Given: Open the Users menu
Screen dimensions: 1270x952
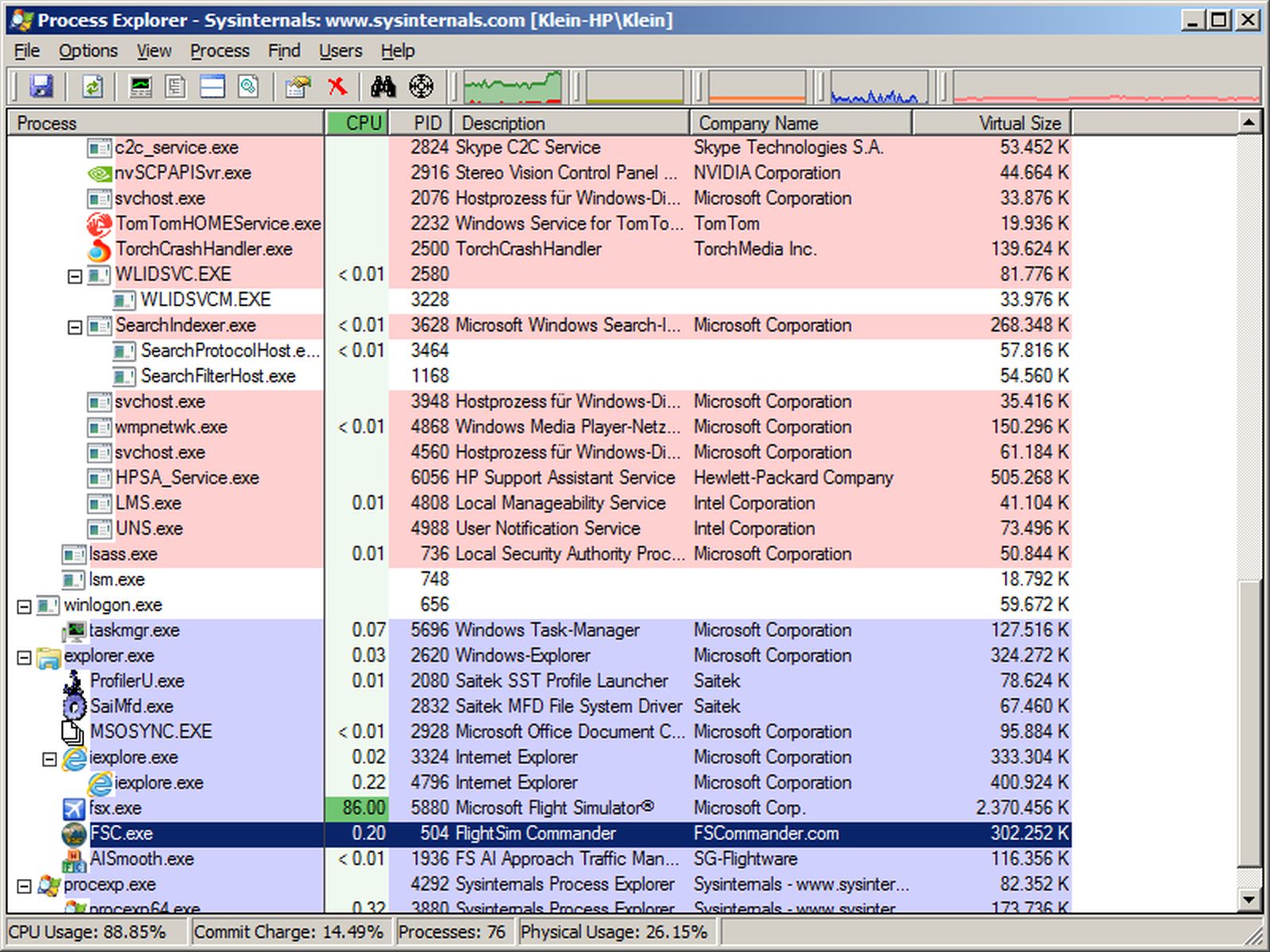Looking at the screenshot, I should [341, 51].
